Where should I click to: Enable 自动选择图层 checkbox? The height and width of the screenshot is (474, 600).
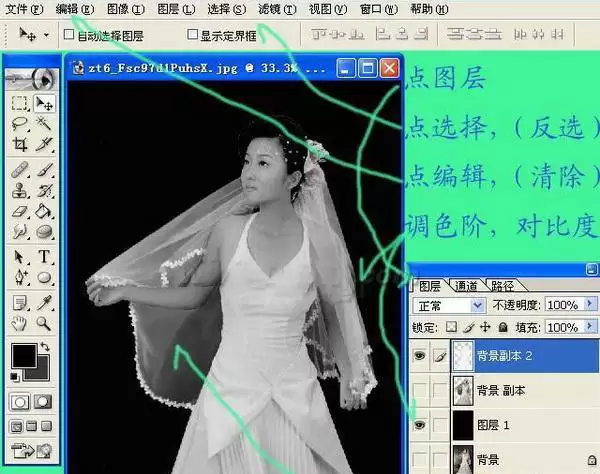tap(69, 35)
